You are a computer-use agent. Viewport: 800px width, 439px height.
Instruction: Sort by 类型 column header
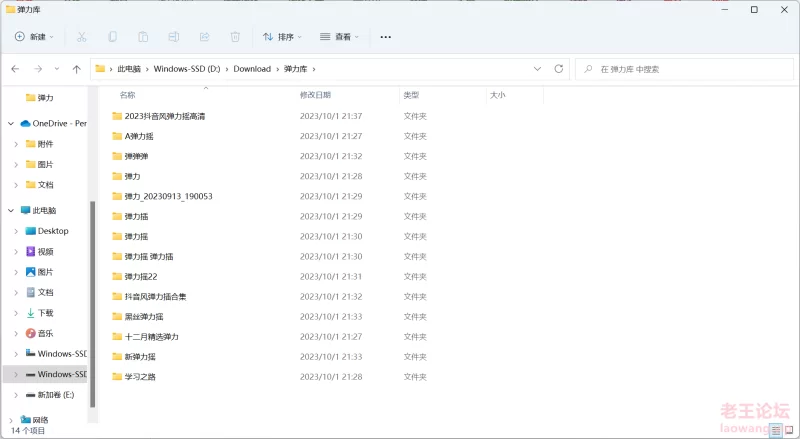point(411,95)
